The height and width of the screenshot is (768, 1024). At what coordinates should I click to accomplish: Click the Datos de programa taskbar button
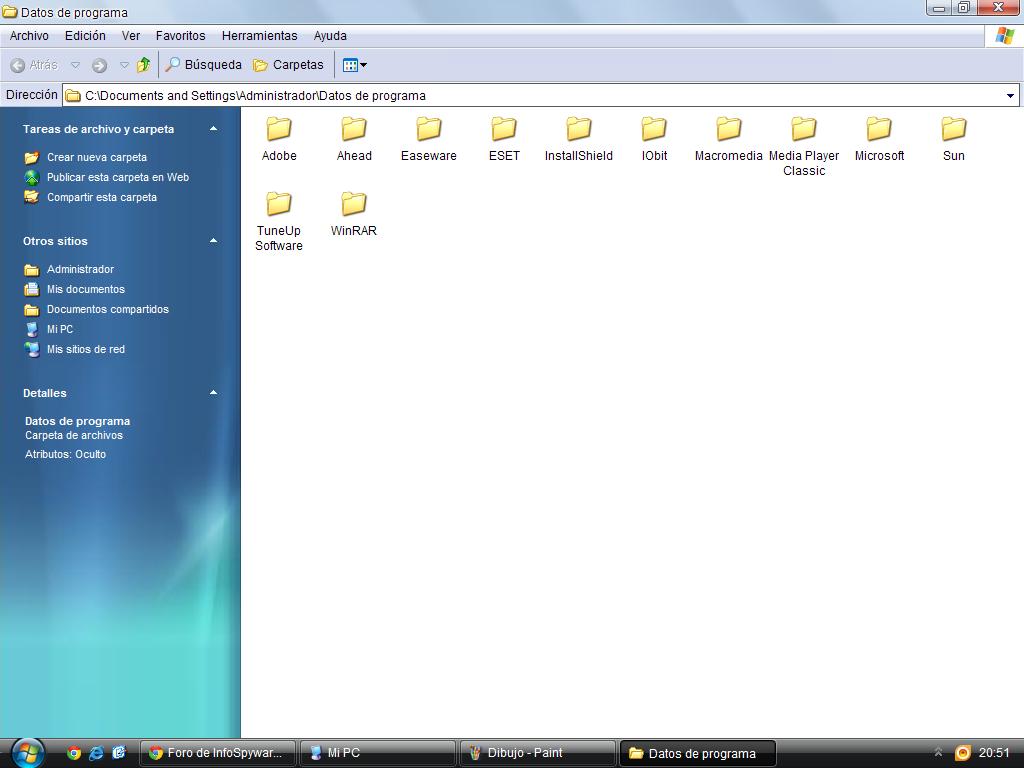(x=697, y=753)
